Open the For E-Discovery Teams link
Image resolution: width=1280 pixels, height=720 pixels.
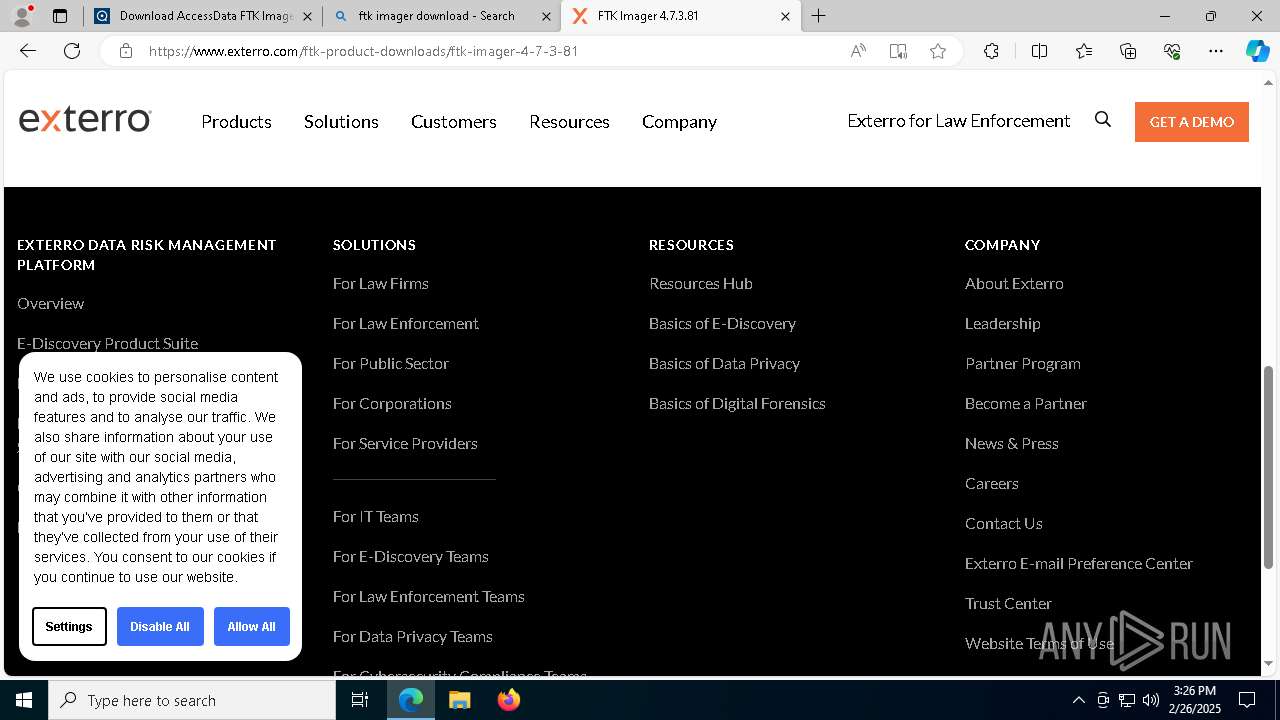[410, 556]
